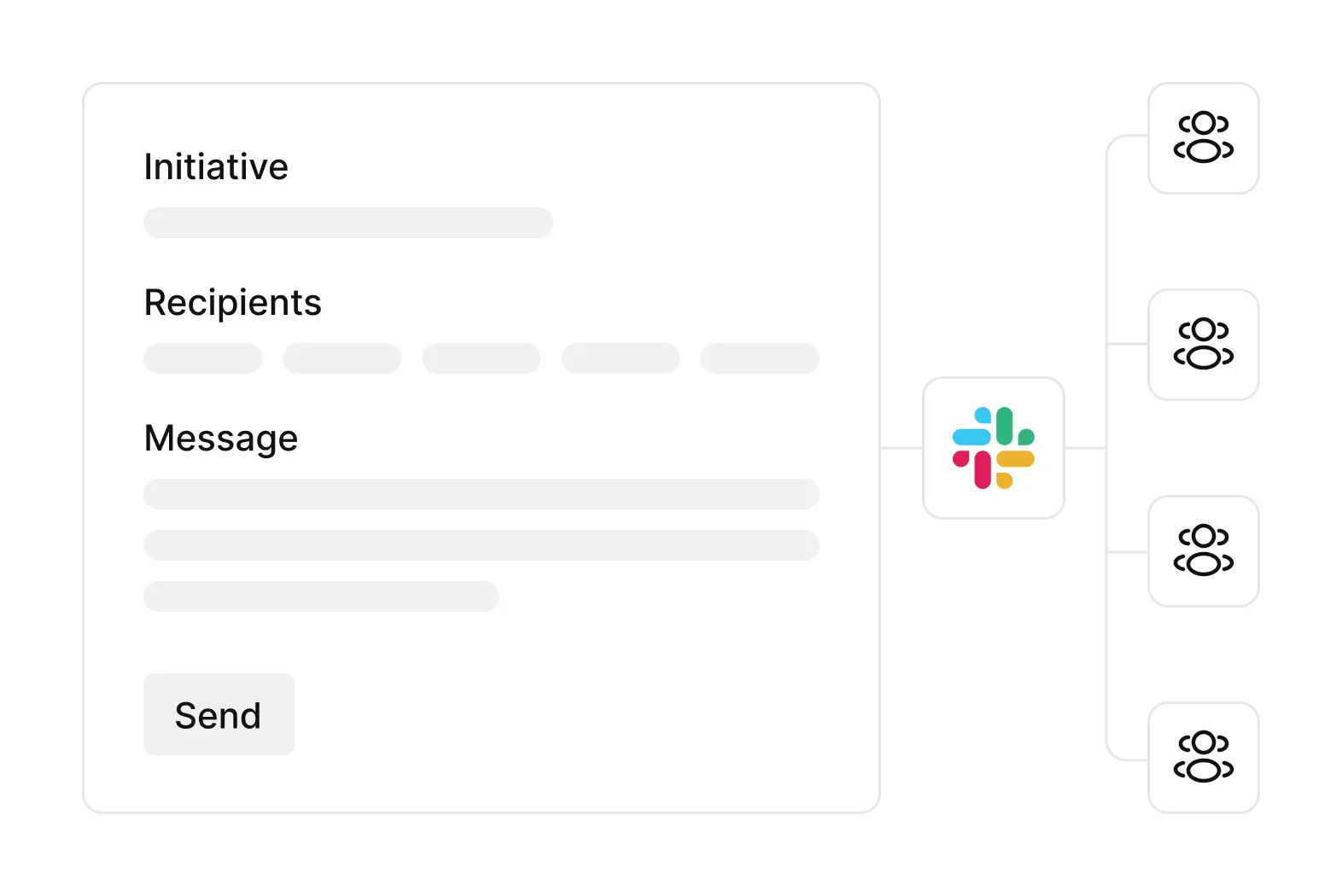Click the Initiative label
The width and height of the screenshot is (1342, 896).
tap(216, 166)
